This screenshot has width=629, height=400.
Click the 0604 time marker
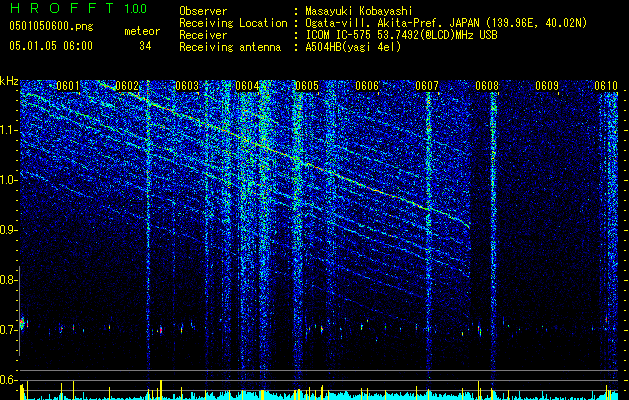[247, 86]
